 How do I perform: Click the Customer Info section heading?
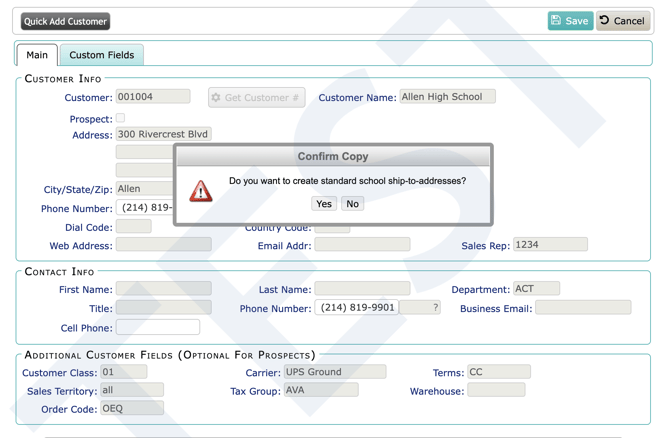tap(63, 79)
